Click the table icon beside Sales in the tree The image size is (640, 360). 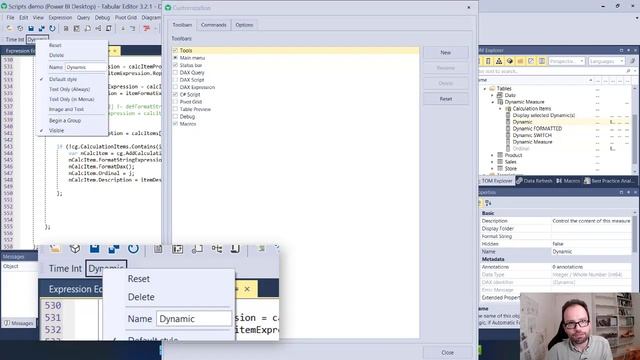(x=500, y=162)
